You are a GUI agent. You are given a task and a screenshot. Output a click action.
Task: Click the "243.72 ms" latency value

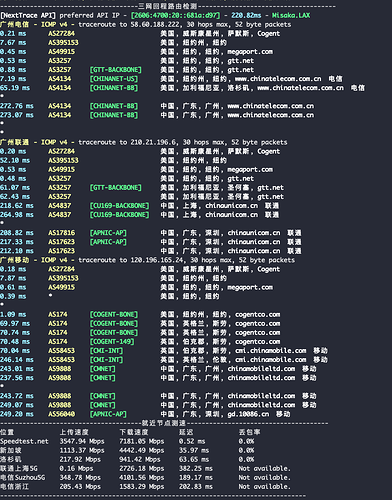point(17,396)
